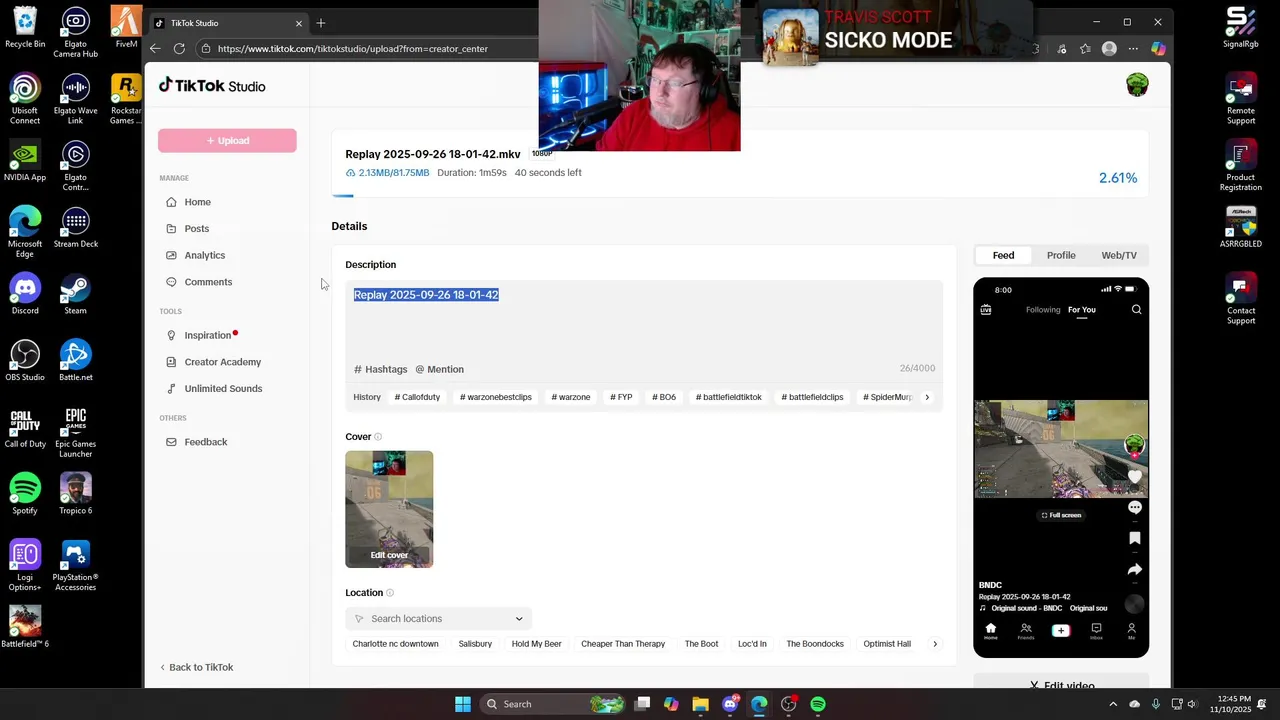The width and height of the screenshot is (1280, 720).
Task: Open the Search locations dropdown
Action: click(x=439, y=619)
